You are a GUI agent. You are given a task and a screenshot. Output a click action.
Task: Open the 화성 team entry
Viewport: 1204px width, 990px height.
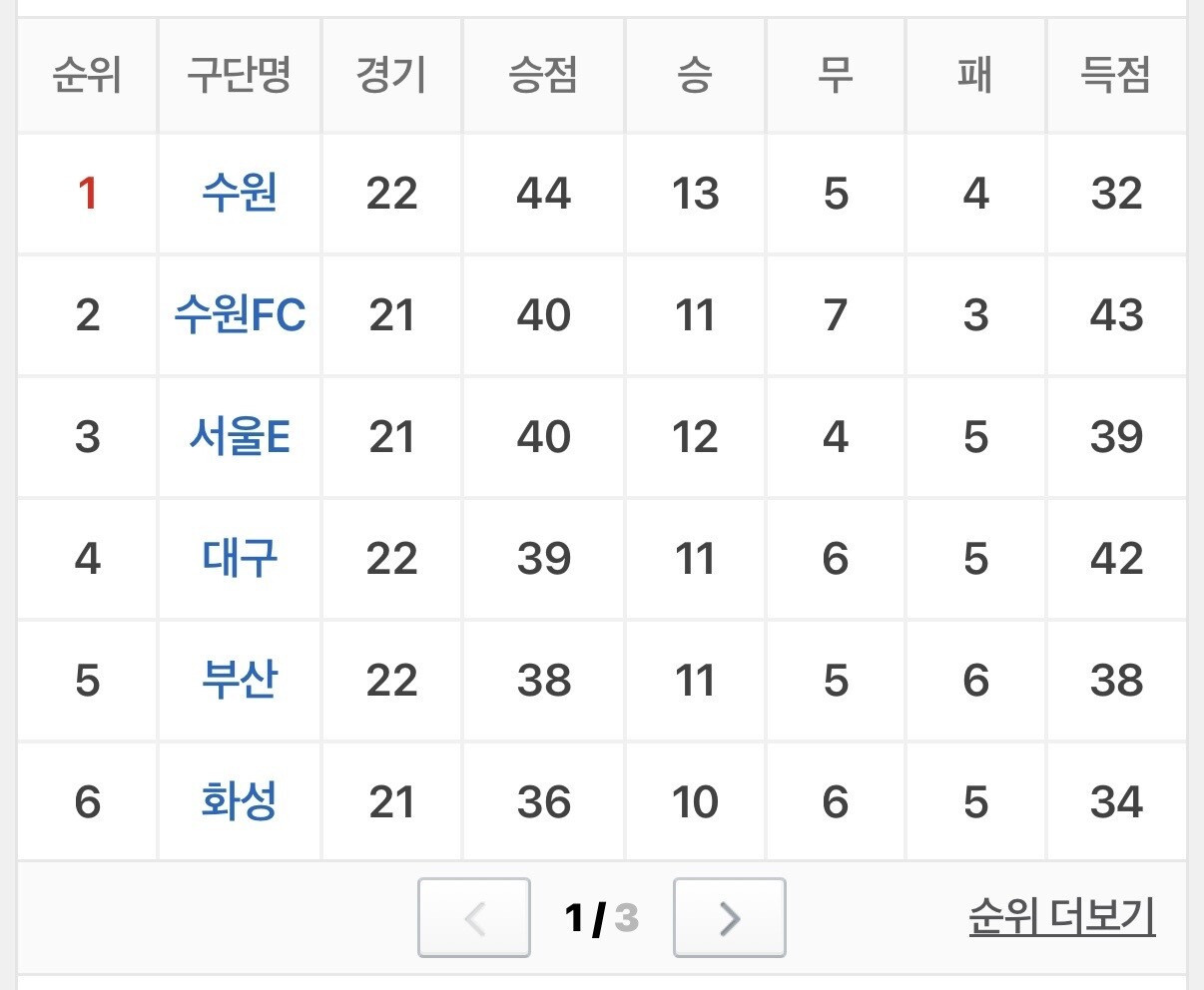click(x=240, y=801)
